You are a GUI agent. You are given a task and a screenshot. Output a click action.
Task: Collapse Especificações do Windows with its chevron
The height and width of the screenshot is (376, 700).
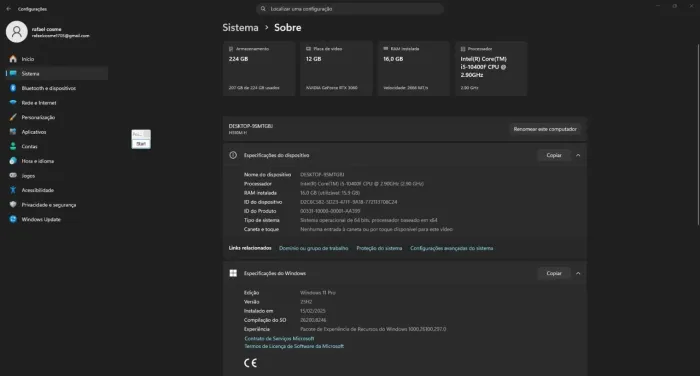[x=578, y=273]
